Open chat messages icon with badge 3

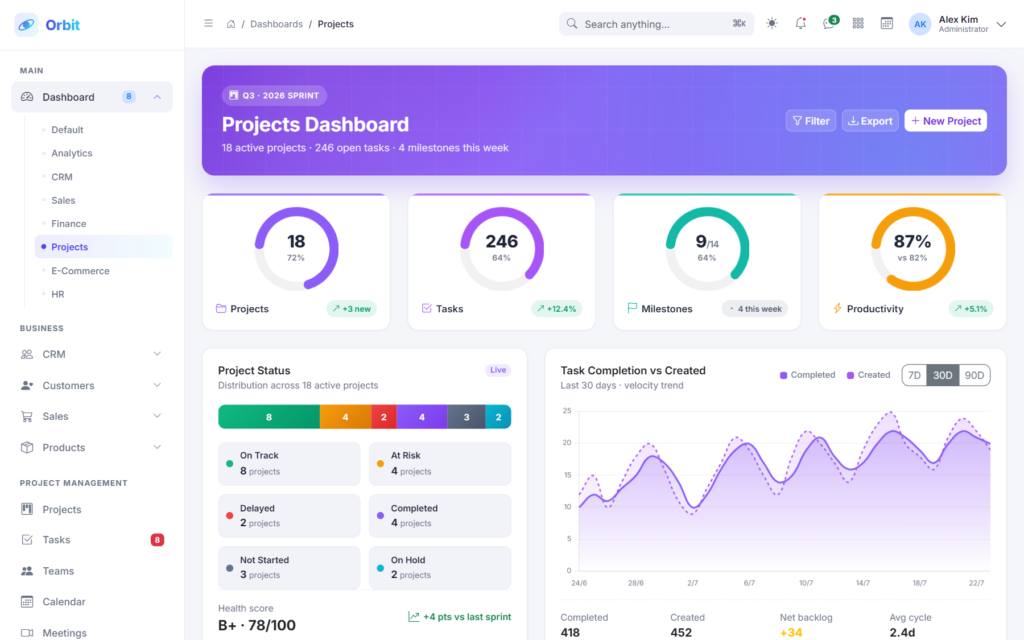pos(829,23)
